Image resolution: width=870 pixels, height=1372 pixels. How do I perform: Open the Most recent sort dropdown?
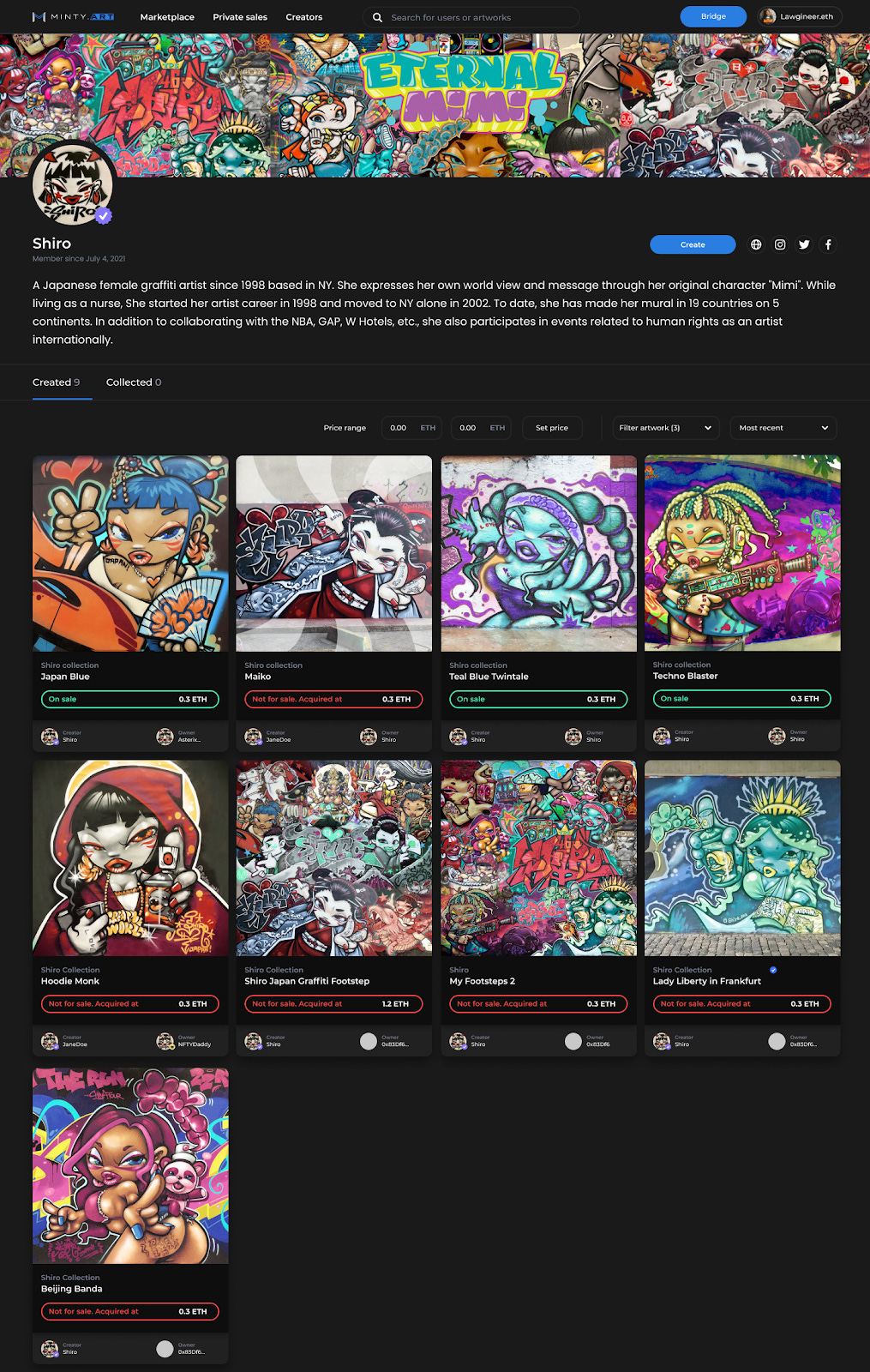pos(783,428)
